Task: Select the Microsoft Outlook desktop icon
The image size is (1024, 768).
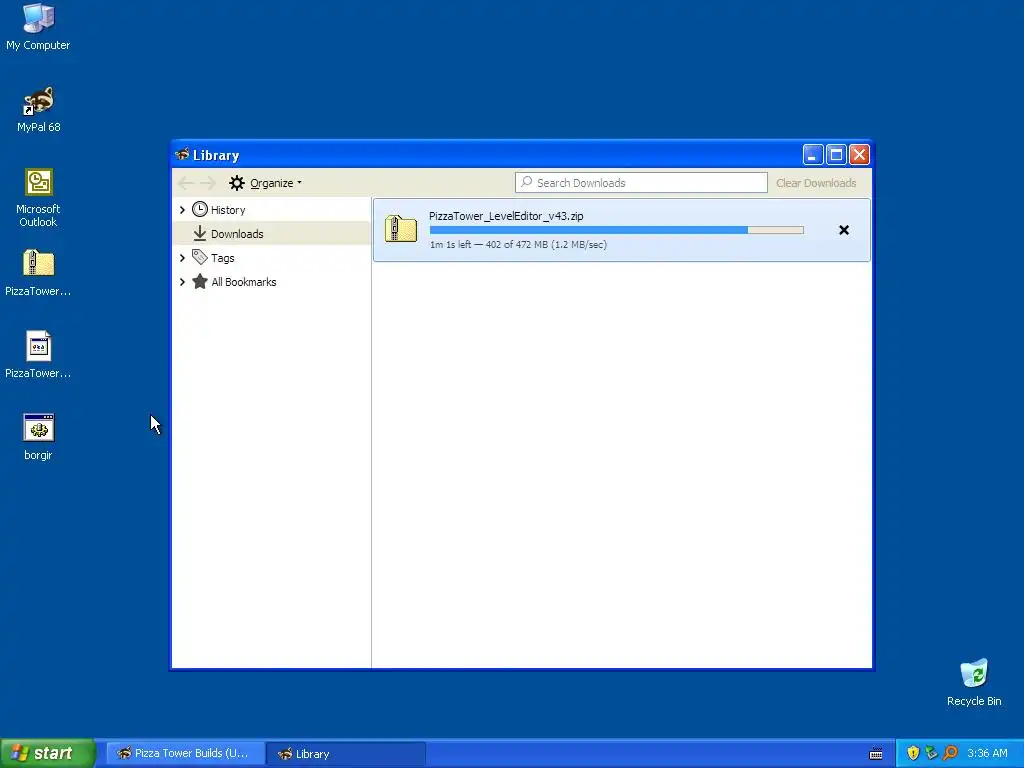Action: point(38,198)
